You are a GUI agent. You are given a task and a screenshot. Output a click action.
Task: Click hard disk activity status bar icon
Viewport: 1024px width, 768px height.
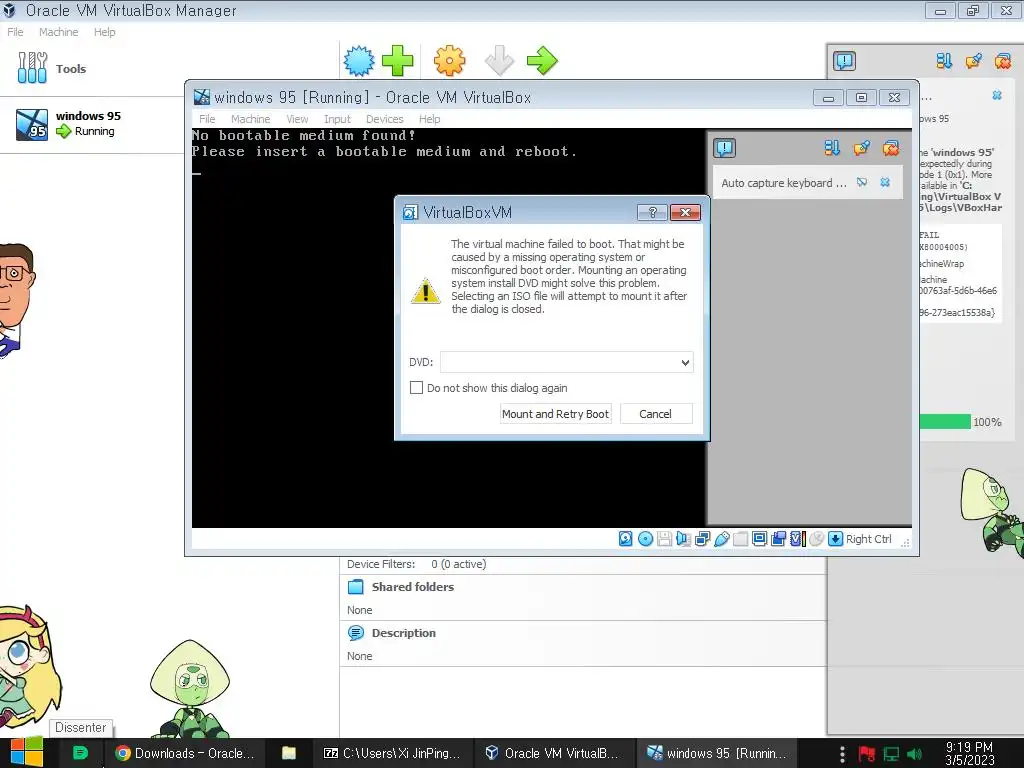[626, 539]
